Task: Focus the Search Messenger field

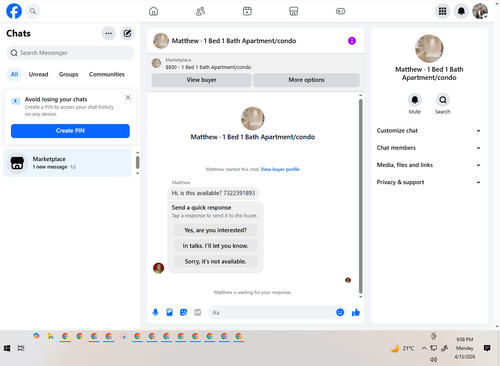Action: (70, 53)
